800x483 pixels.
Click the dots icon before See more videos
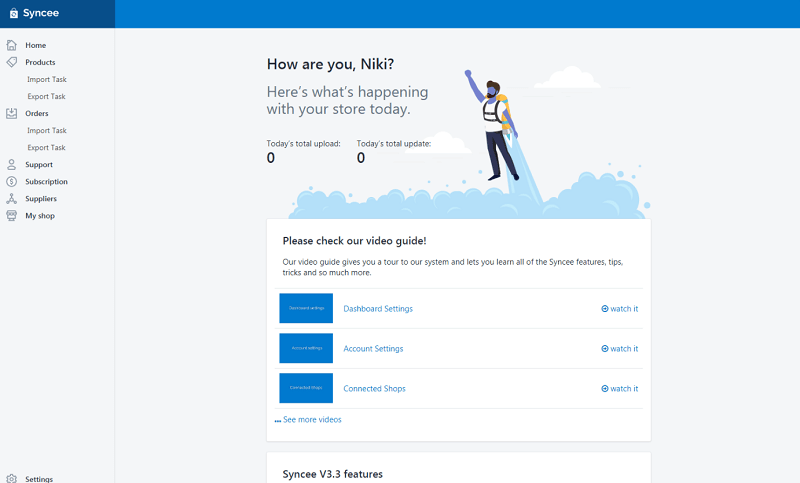point(278,421)
